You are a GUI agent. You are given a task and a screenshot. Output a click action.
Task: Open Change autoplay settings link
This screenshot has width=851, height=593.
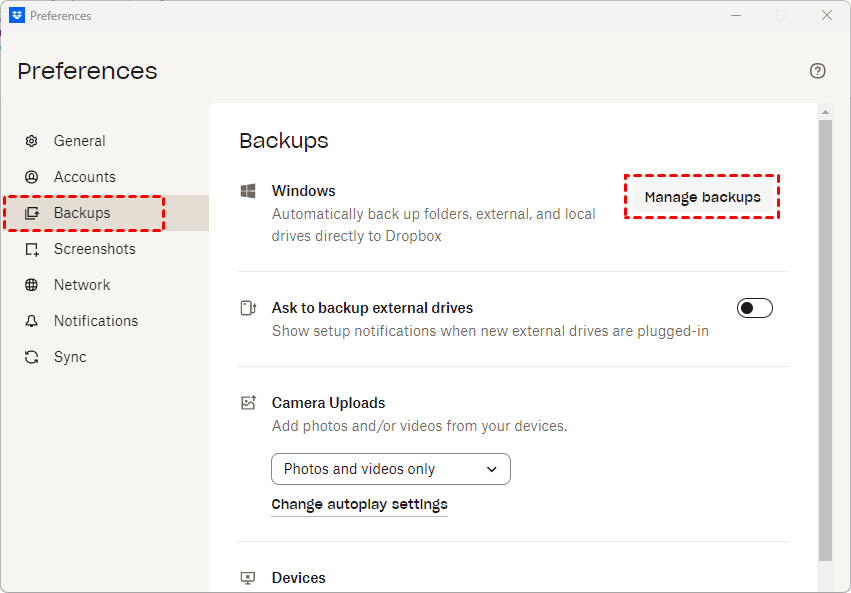[x=359, y=504]
